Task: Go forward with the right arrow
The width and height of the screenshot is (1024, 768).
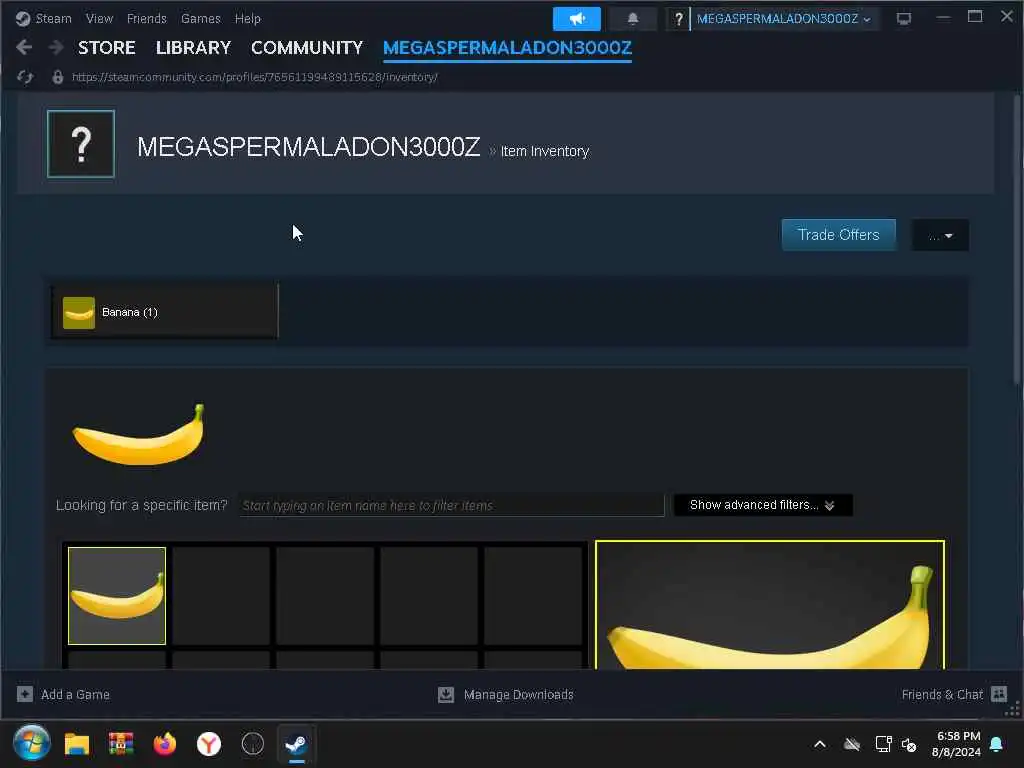Action: coord(56,47)
